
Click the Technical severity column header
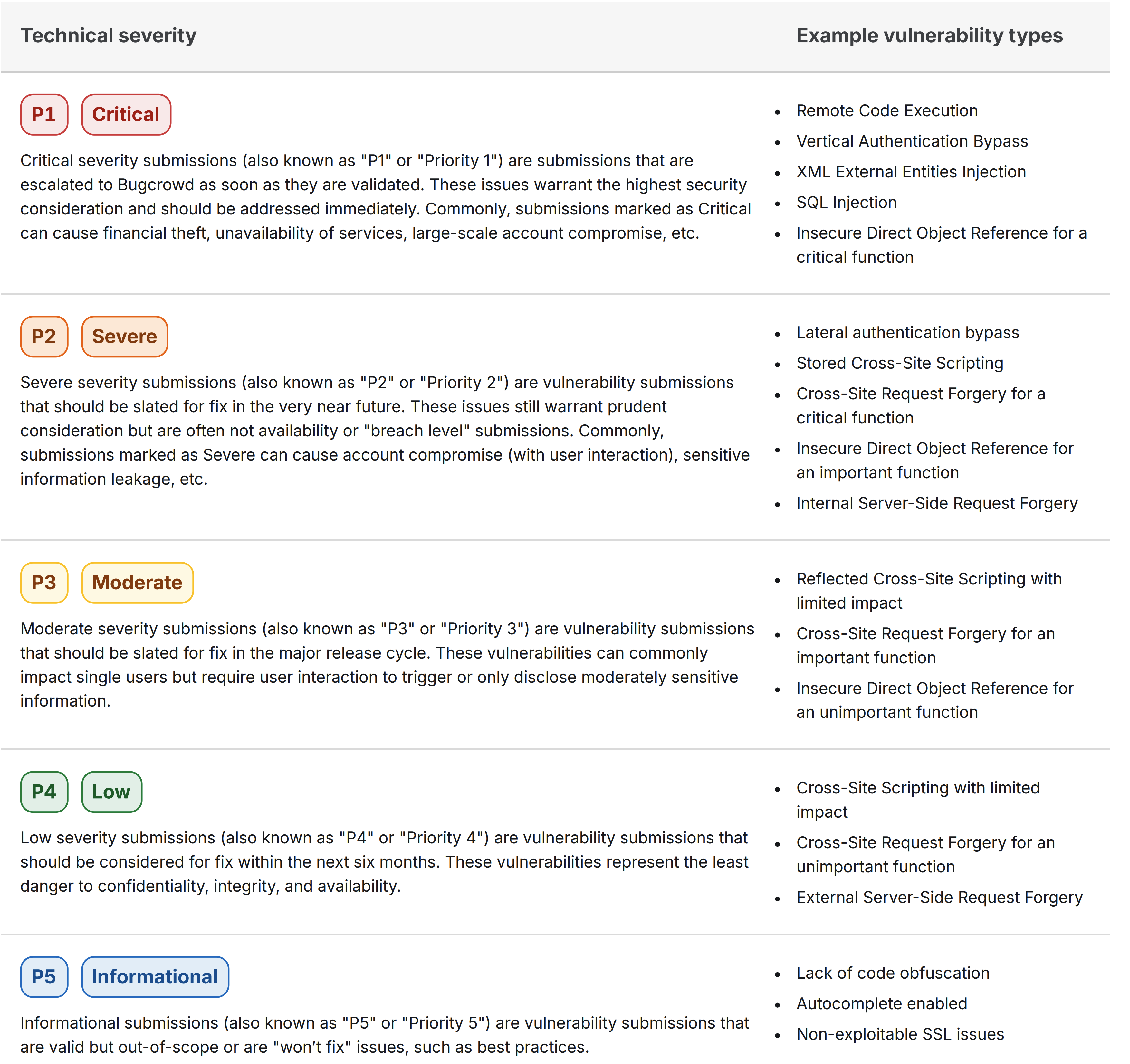pyautogui.click(x=109, y=36)
